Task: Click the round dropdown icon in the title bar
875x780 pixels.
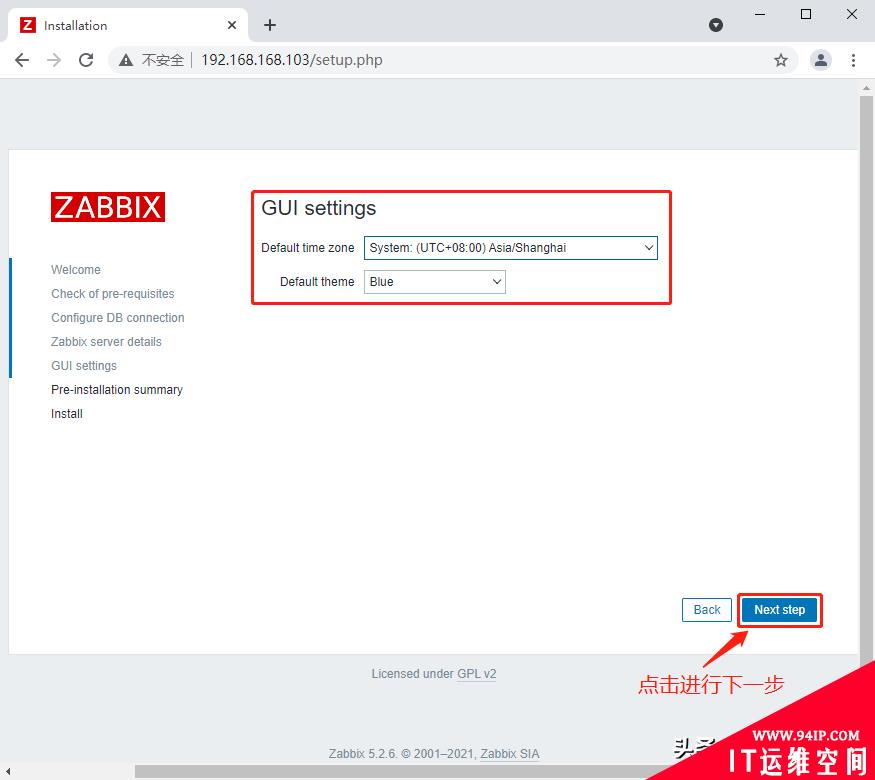Action: coord(716,25)
